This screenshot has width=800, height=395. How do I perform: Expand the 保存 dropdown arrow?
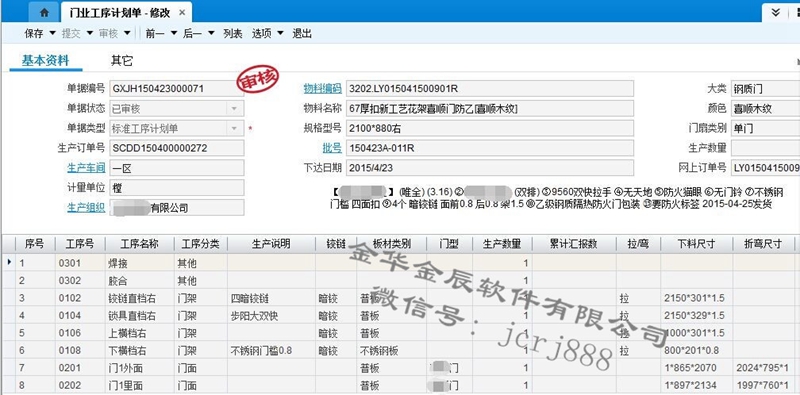[x=53, y=34]
